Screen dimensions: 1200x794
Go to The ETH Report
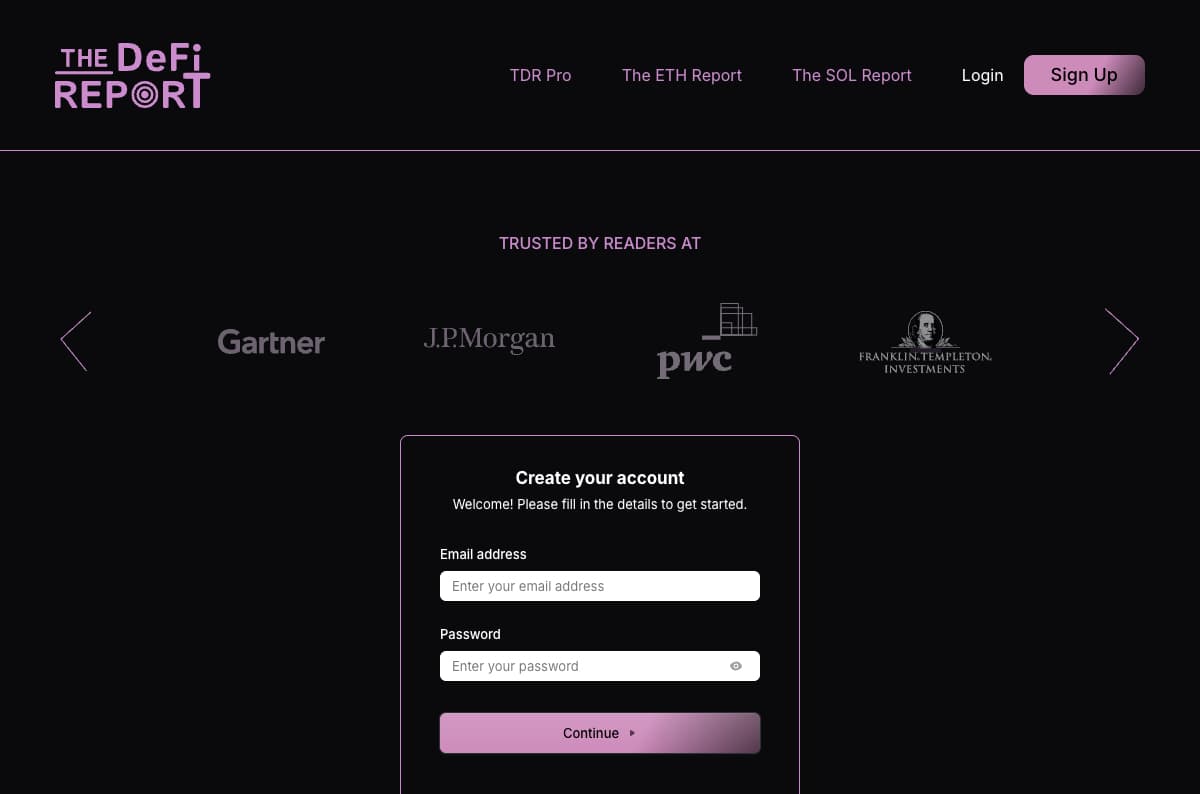[x=682, y=76]
